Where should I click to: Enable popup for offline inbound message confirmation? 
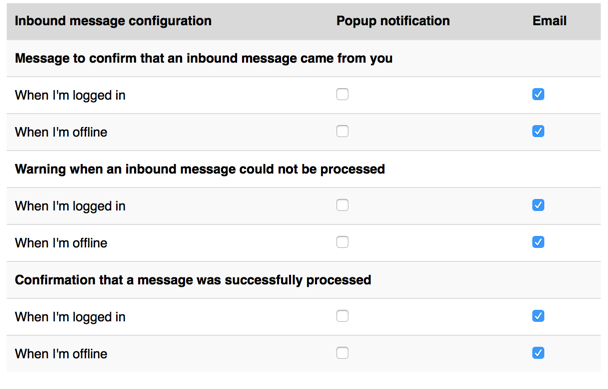[342, 131]
